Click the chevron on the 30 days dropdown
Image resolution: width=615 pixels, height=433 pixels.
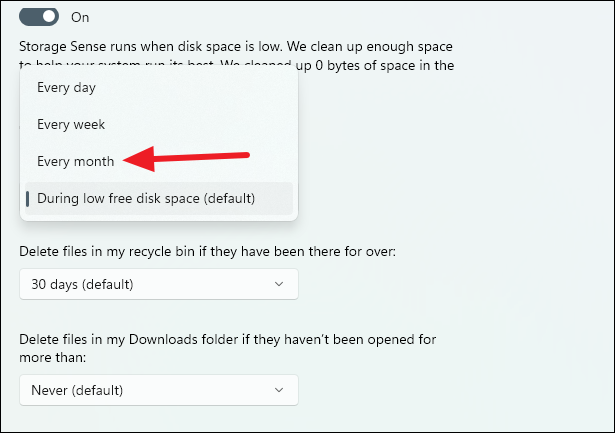[279, 285]
